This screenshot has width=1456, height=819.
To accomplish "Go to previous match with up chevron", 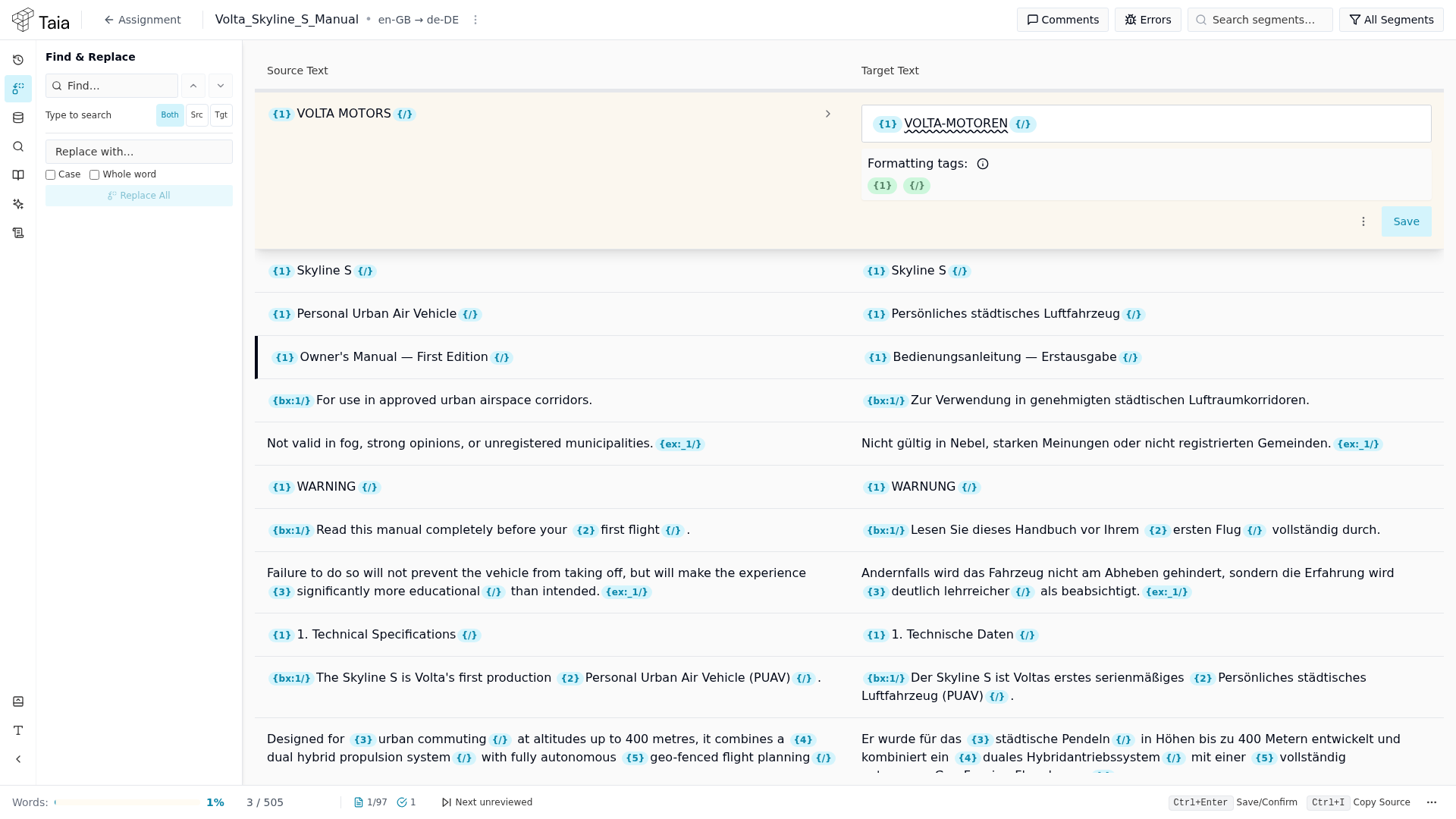I will 193,86.
